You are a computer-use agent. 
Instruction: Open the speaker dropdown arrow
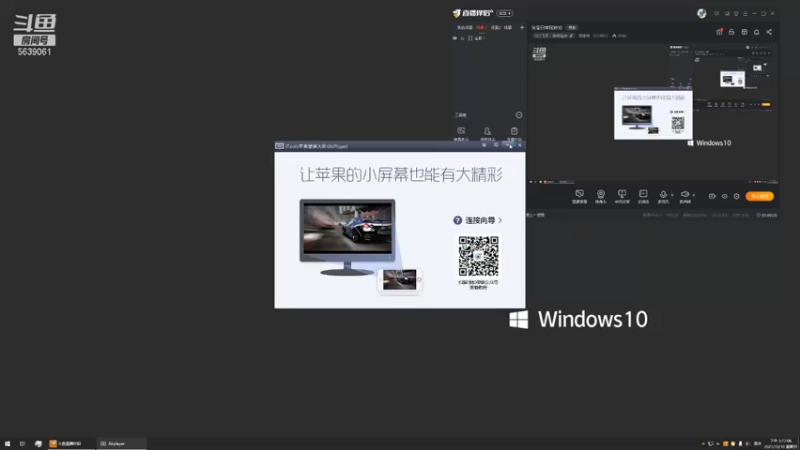(693, 195)
